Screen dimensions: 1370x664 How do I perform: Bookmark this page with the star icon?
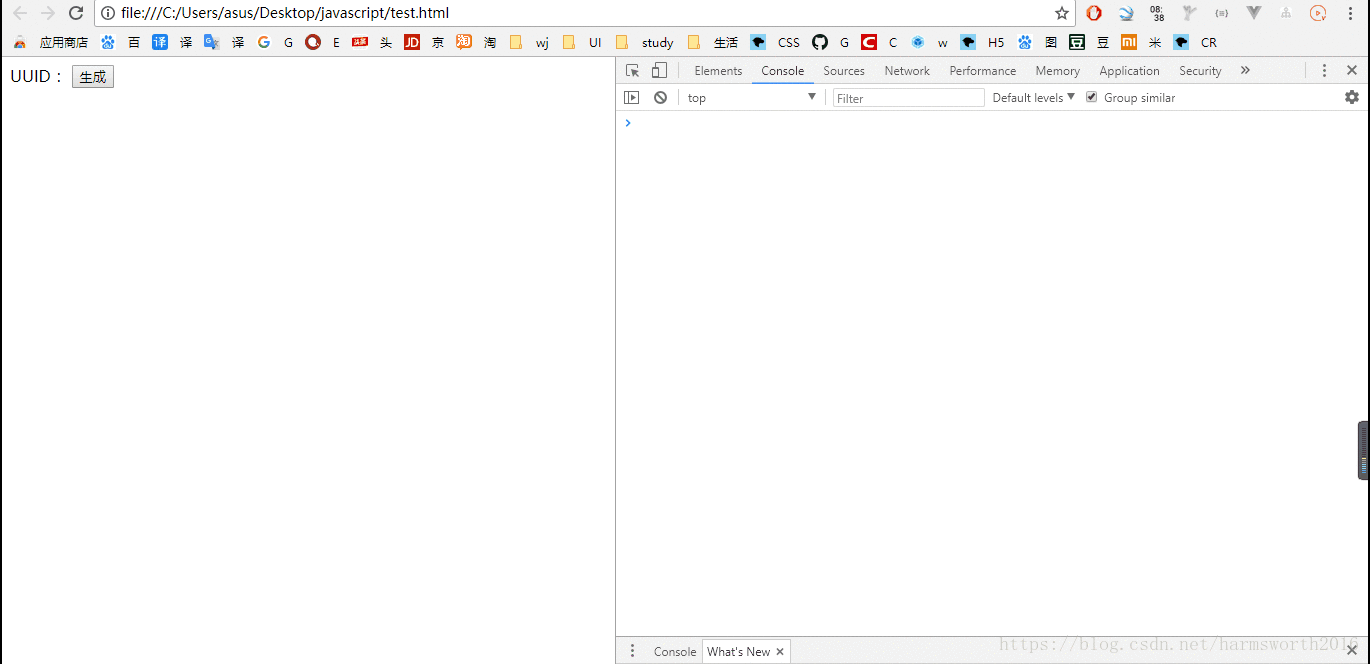[1062, 13]
